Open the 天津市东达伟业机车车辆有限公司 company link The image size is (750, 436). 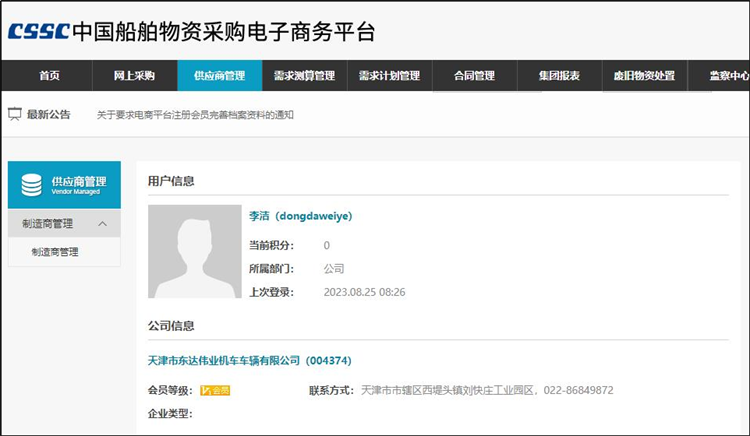pyautogui.click(x=249, y=360)
